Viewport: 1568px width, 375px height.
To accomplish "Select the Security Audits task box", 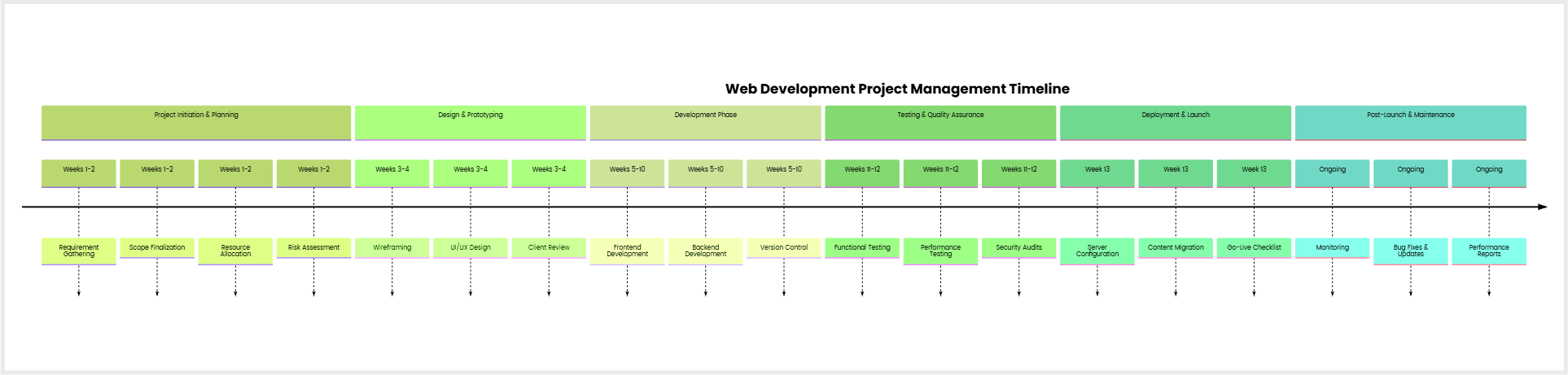I will click(x=1018, y=247).
